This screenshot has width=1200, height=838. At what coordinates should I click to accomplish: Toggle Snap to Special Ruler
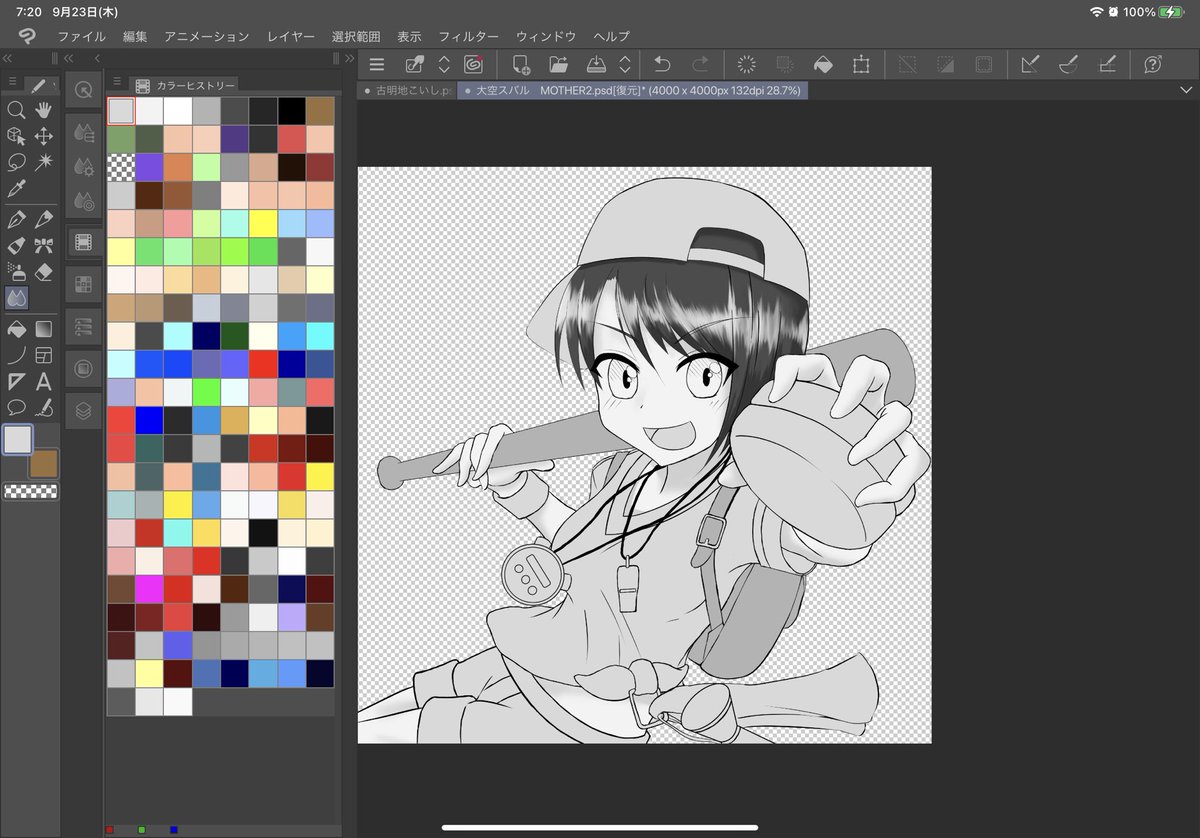click(1068, 65)
